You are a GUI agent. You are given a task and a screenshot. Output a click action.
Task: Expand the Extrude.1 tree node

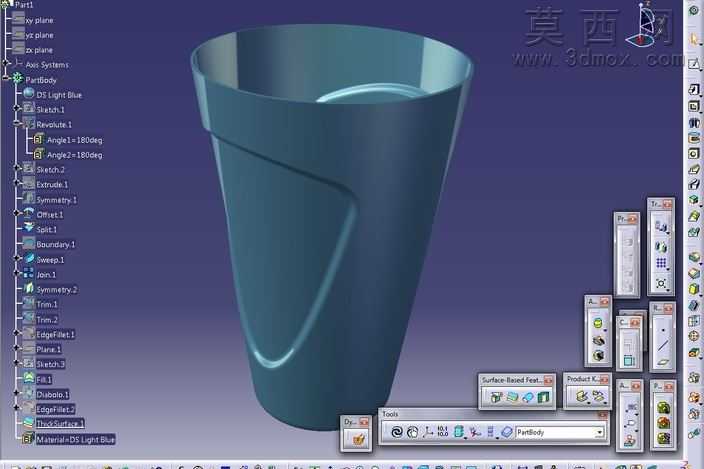[17, 183]
